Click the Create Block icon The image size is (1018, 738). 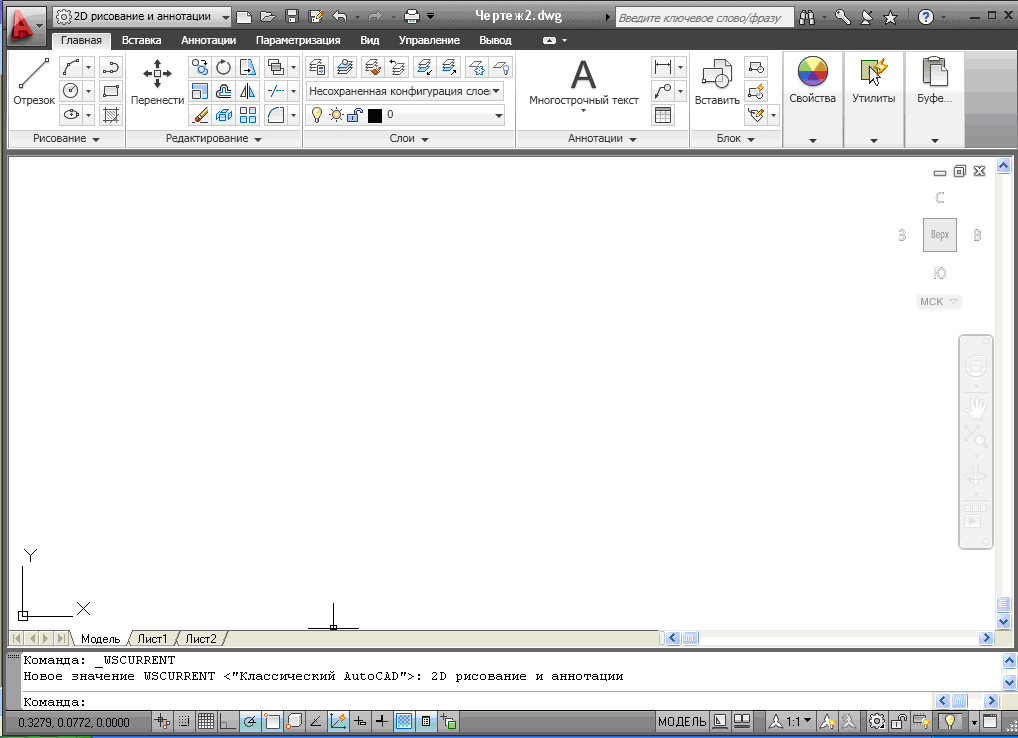(x=756, y=67)
